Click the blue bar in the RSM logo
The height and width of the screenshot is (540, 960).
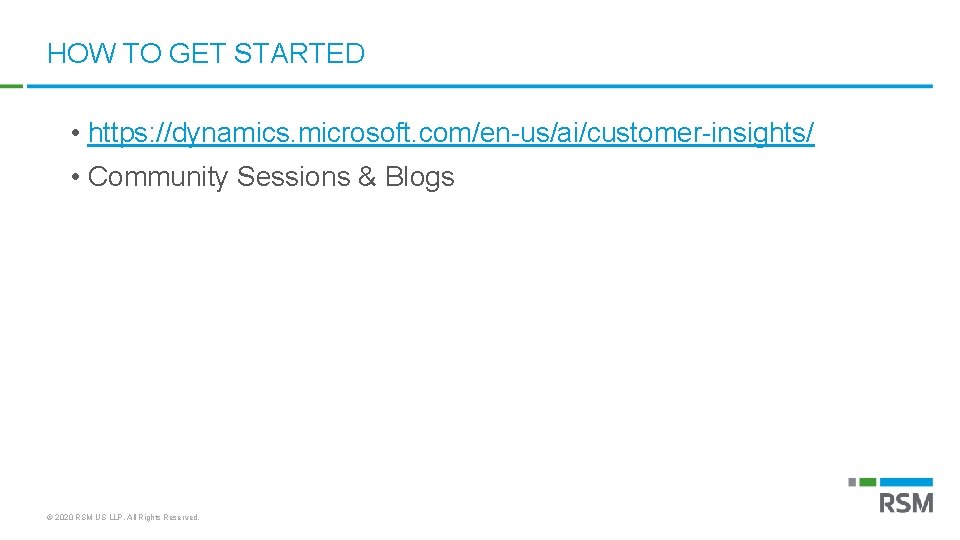click(907, 482)
